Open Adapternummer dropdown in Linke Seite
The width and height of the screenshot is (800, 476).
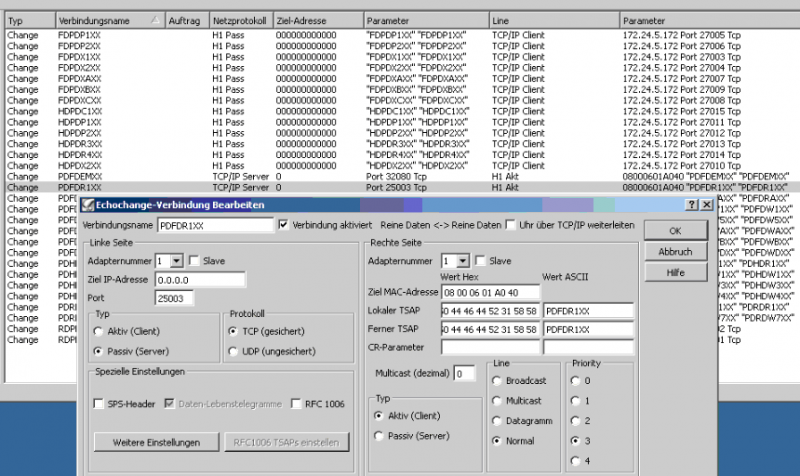click(x=176, y=260)
